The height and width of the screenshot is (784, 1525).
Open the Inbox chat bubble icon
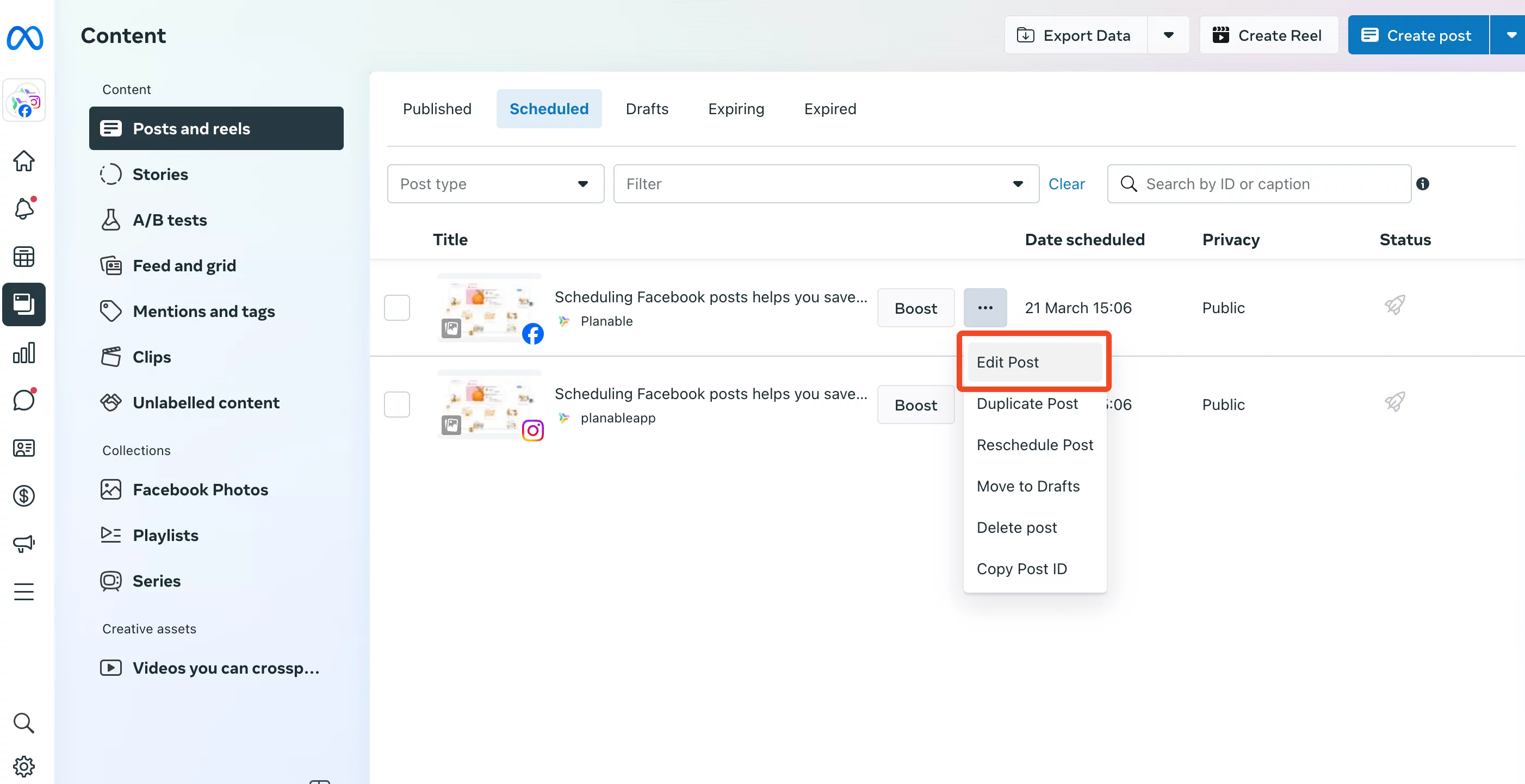coord(24,400)
